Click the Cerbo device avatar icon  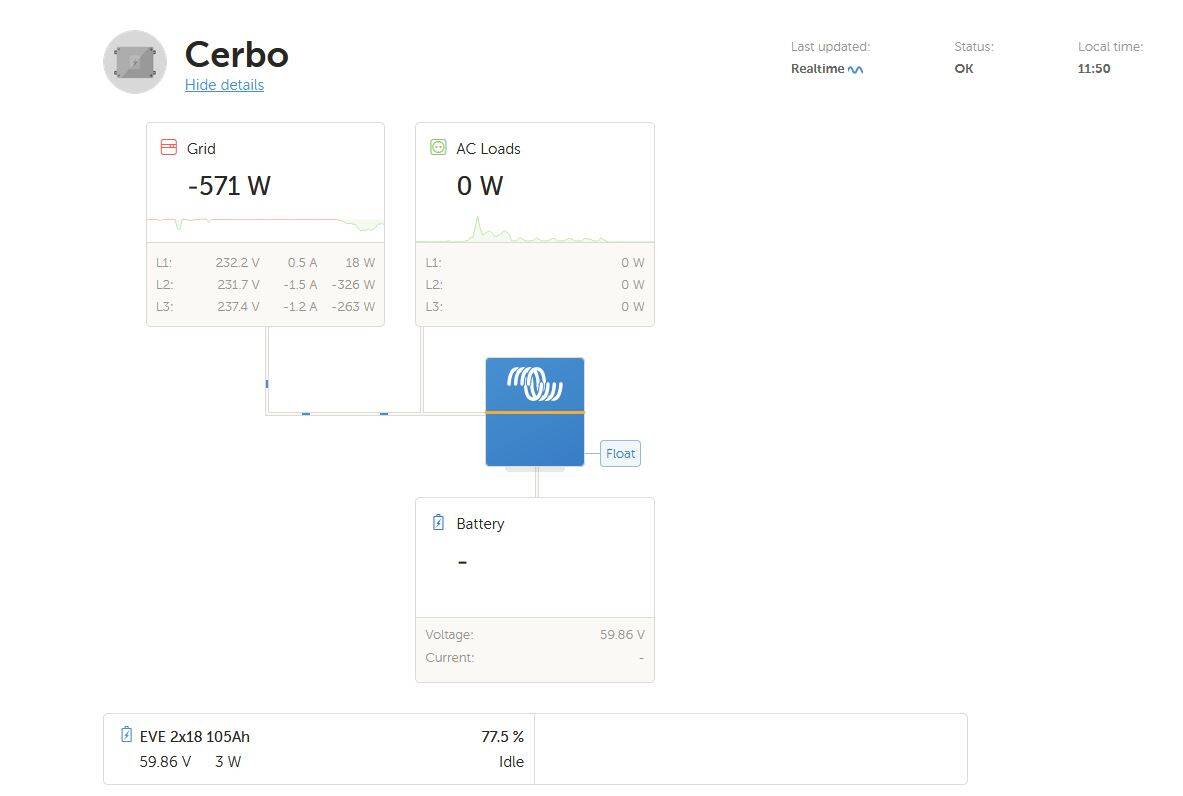(135, 62)
